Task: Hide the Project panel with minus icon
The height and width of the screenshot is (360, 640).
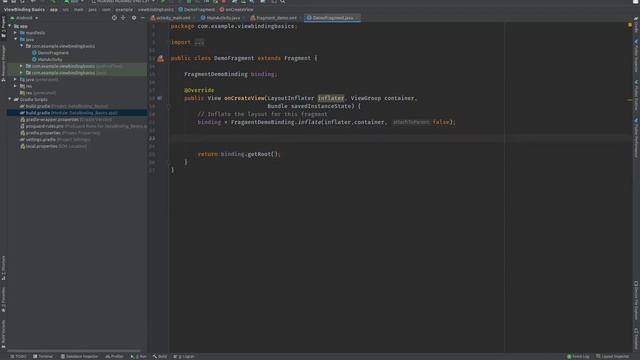Action: coord(142,18)
